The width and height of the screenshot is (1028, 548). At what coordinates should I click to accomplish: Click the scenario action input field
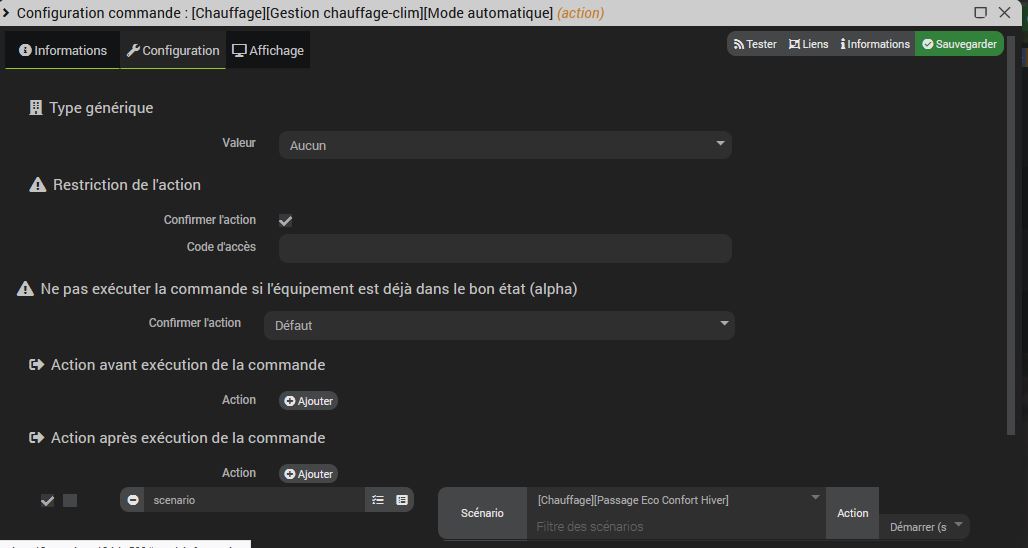tap(254, 500)
